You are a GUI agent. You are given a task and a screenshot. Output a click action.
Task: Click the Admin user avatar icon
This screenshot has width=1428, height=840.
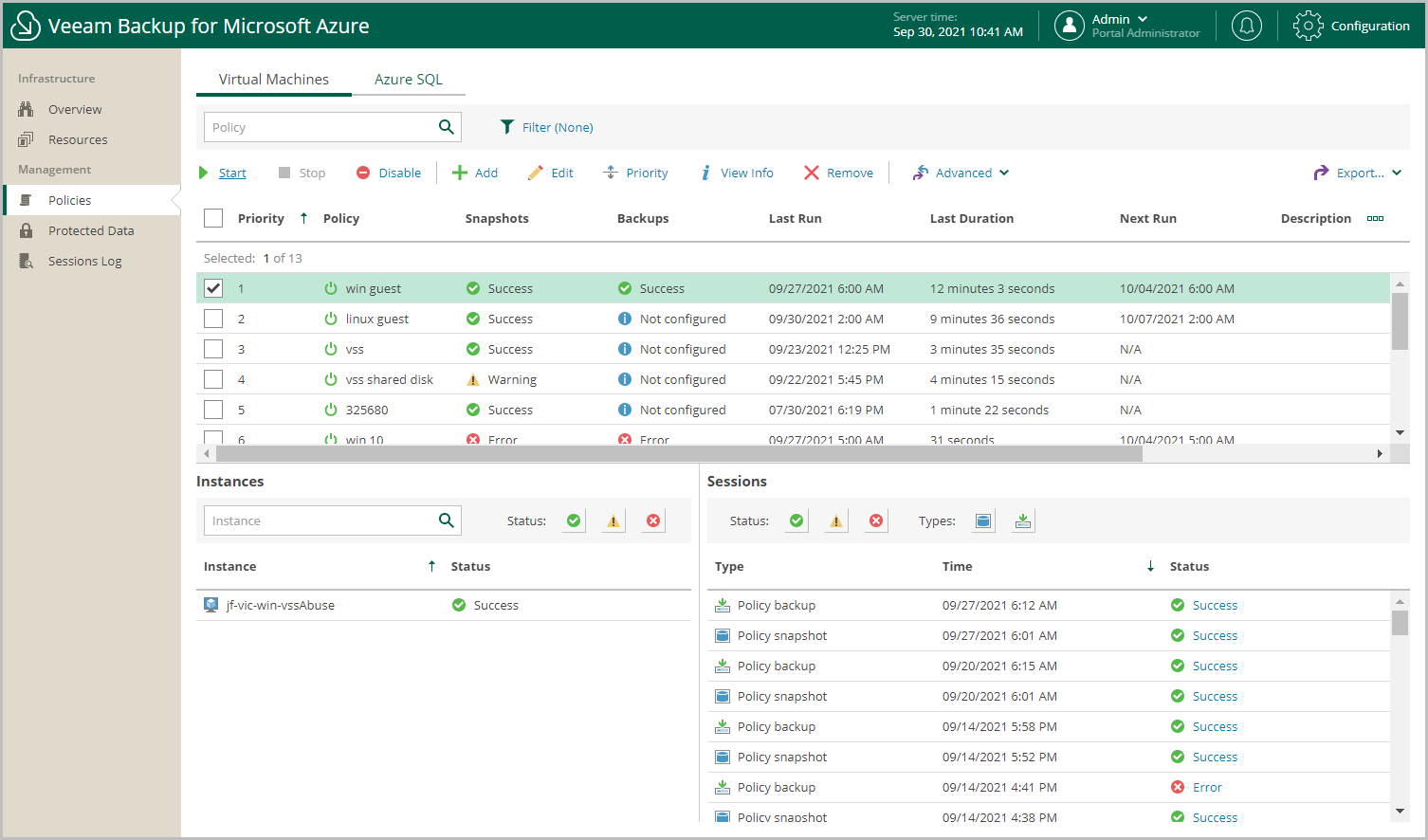pyautogui.click(x=1069, y=26)
